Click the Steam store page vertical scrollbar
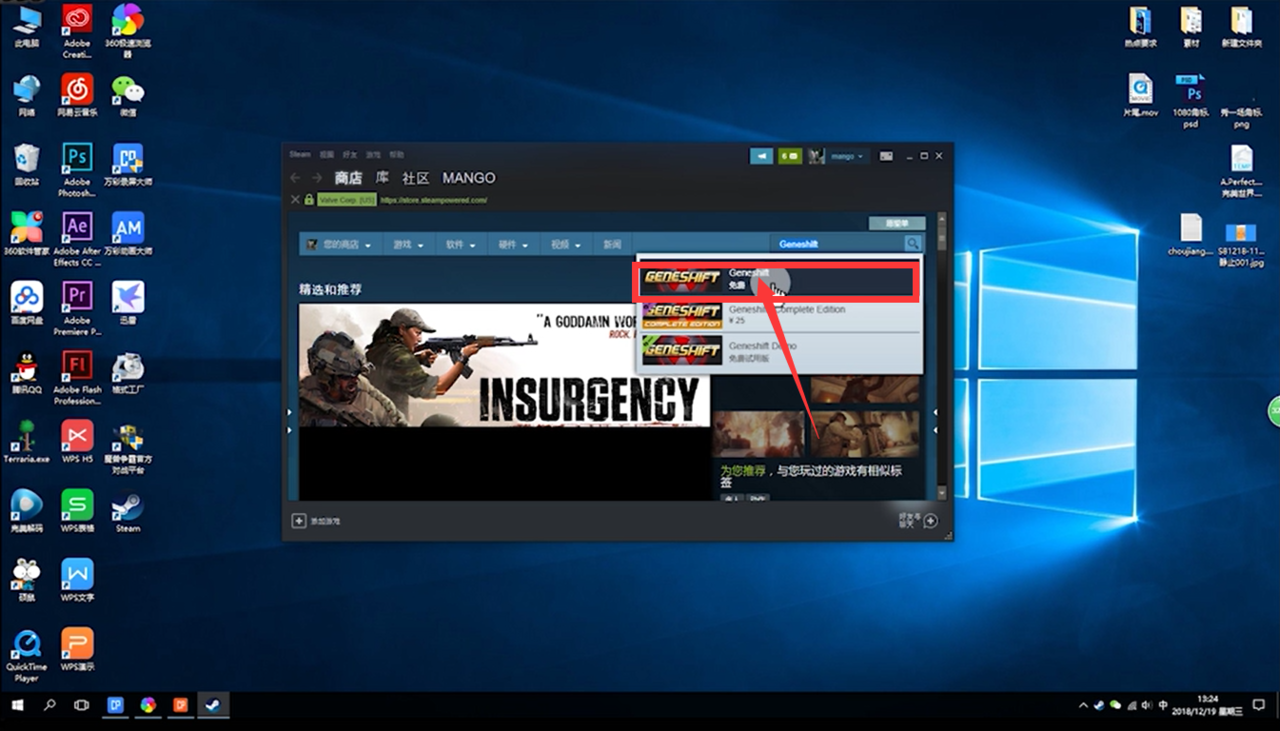The height and width of the screenshot is (731, 1280). 942,355
